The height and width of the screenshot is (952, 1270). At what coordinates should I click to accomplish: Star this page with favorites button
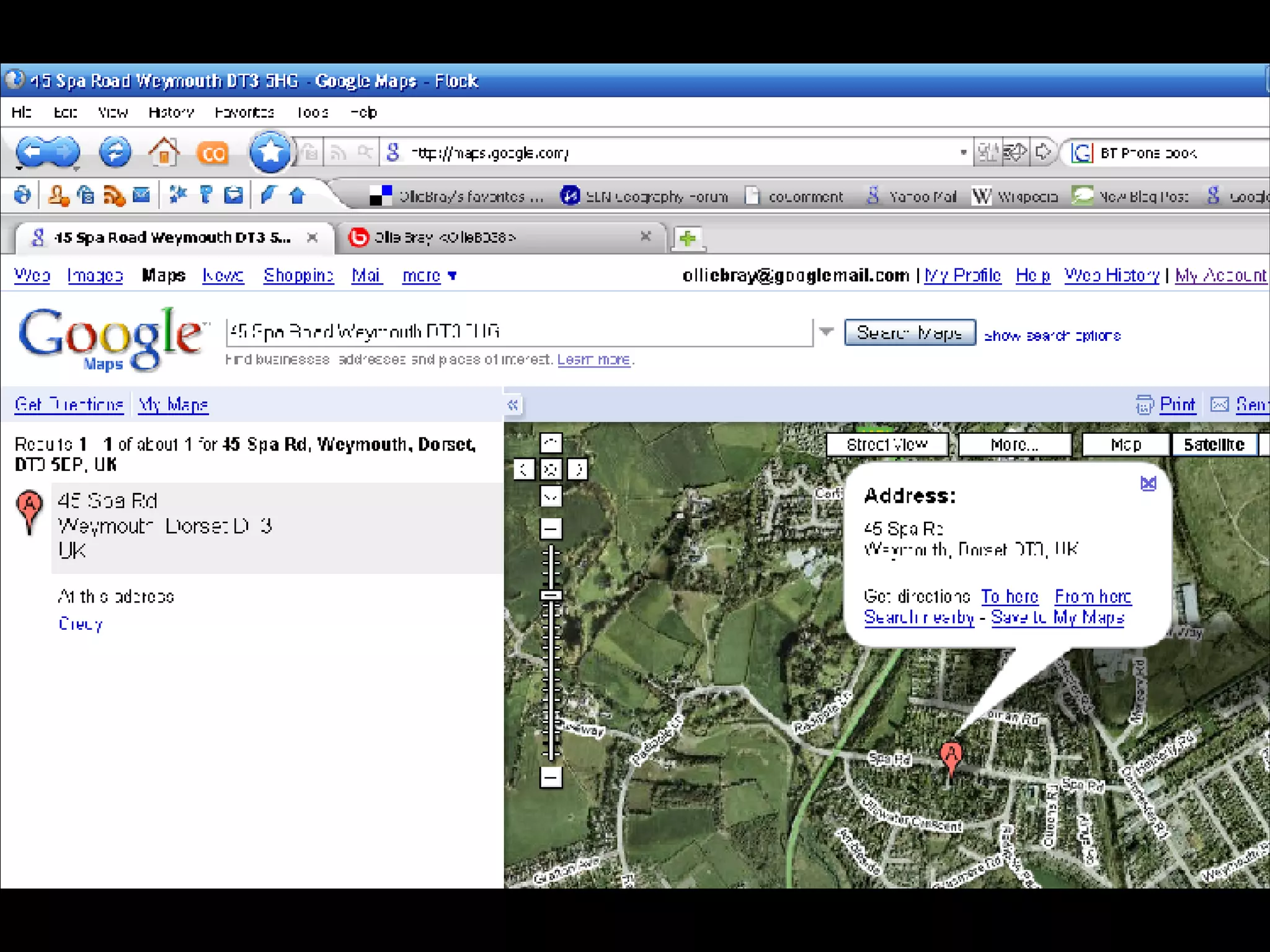point(270,152)
